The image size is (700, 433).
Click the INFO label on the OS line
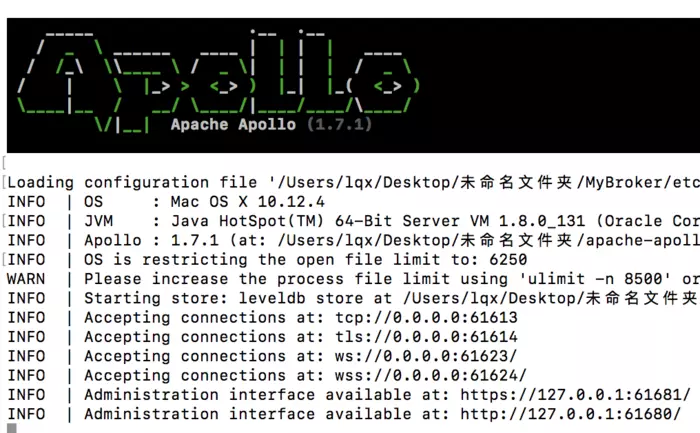(26, 202)
